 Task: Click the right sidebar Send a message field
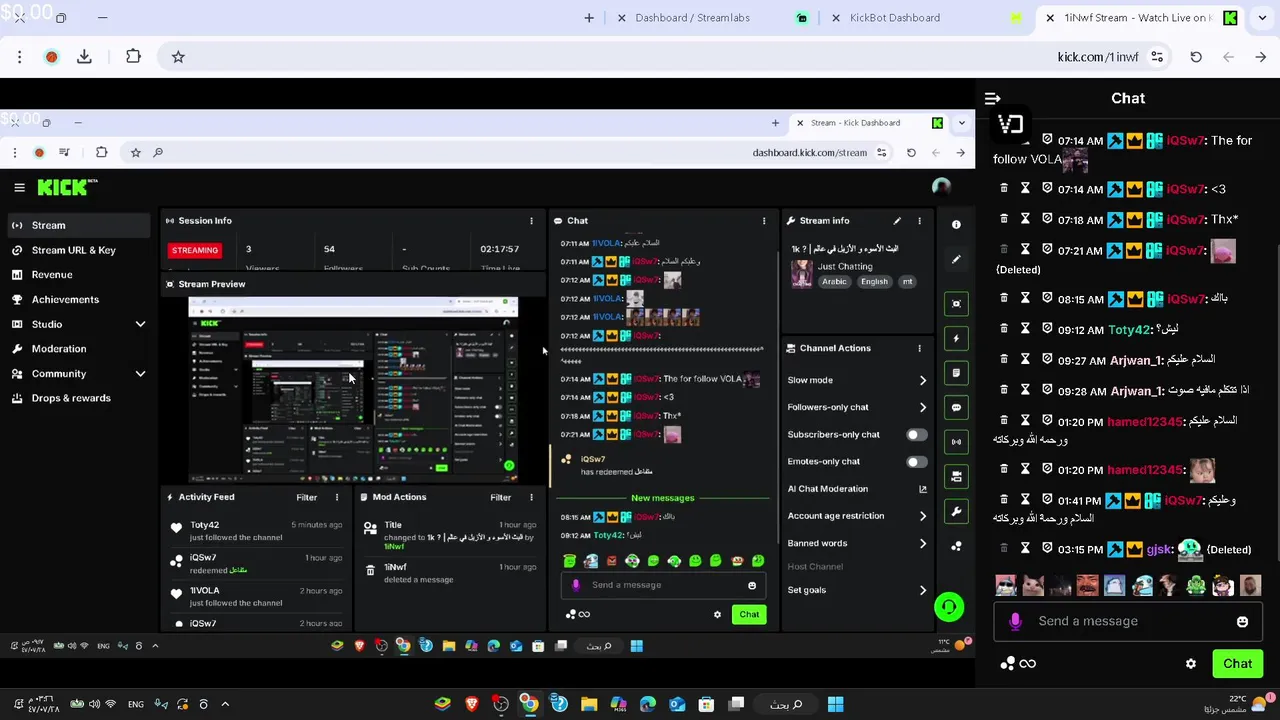(x=1127, y=621)
